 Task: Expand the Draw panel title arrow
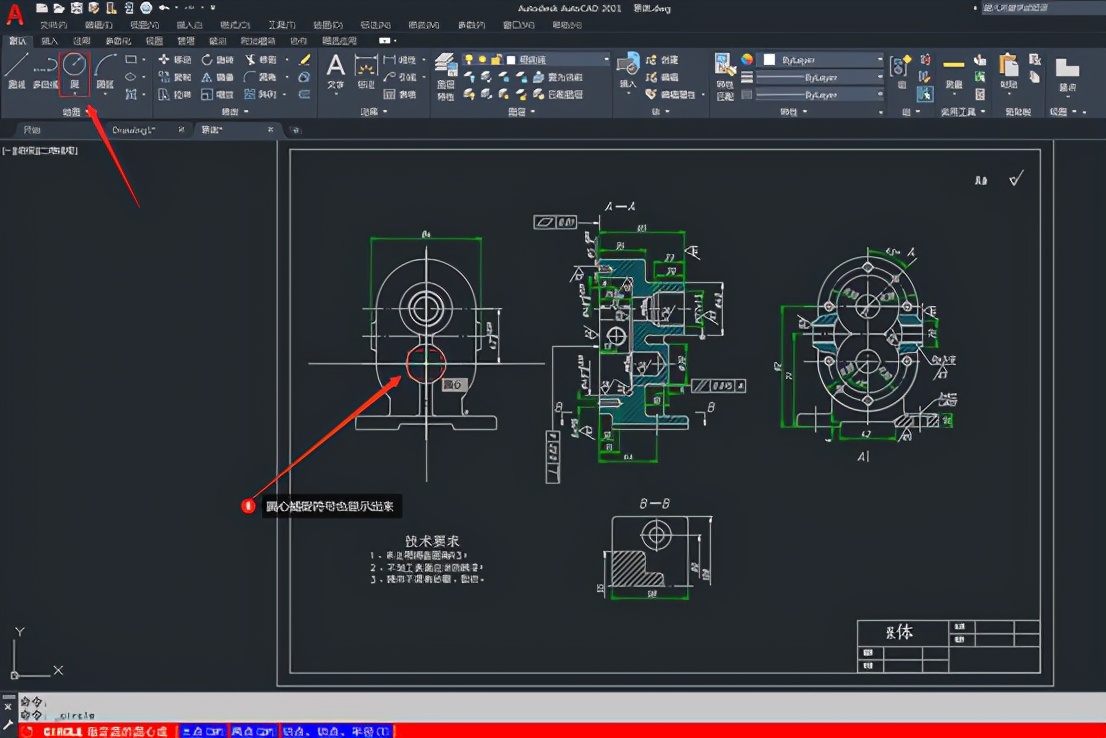(x=90, y=112)
